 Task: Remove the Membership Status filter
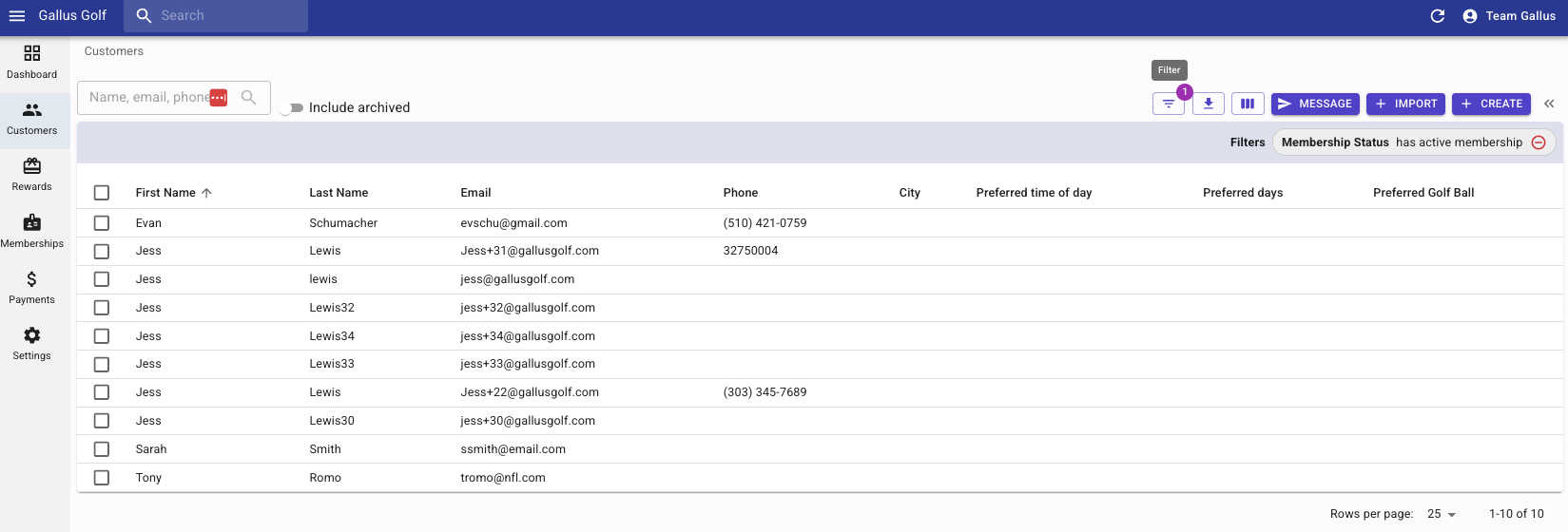tap(1539, 142)
